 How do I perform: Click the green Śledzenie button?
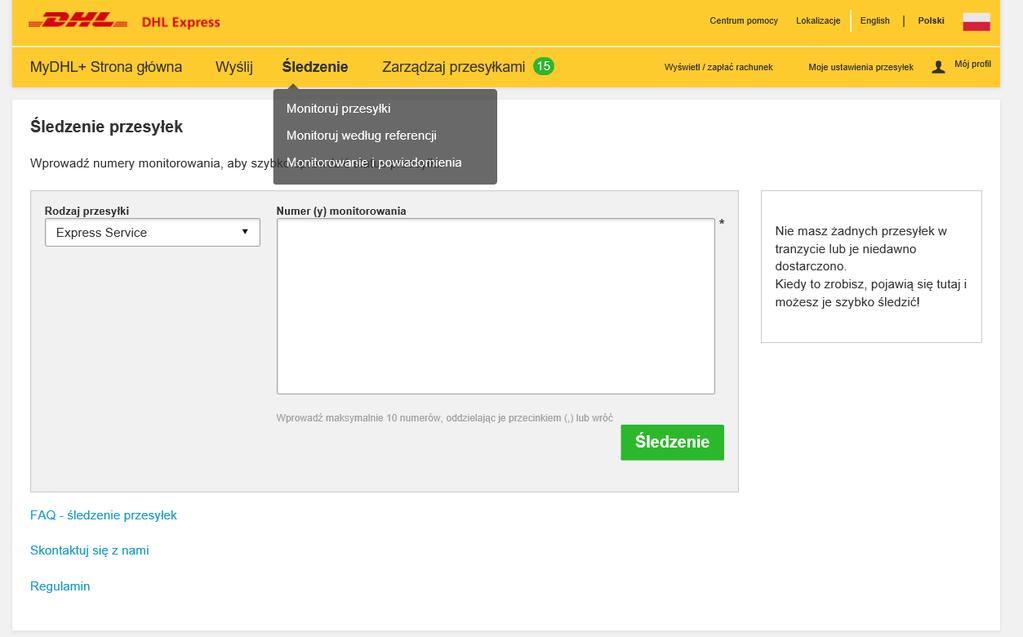pos(672,442)
